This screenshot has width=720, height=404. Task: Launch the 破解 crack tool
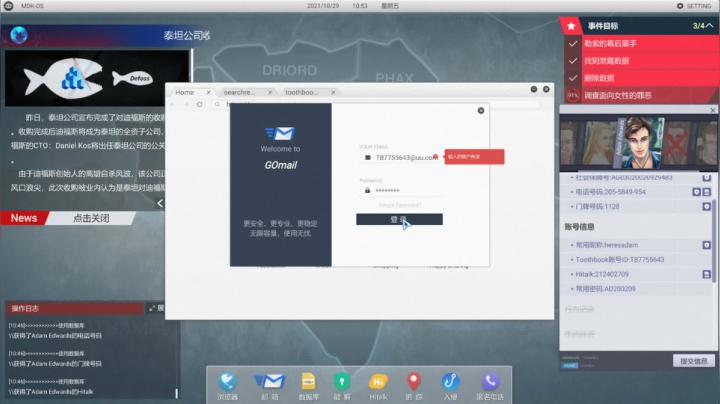(342, 386)
